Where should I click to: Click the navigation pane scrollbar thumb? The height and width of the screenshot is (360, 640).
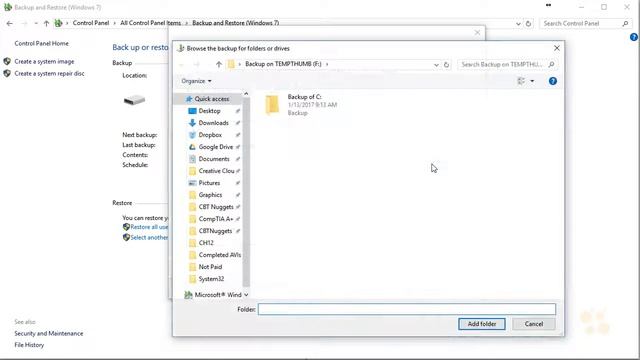(x=246, y=192)
